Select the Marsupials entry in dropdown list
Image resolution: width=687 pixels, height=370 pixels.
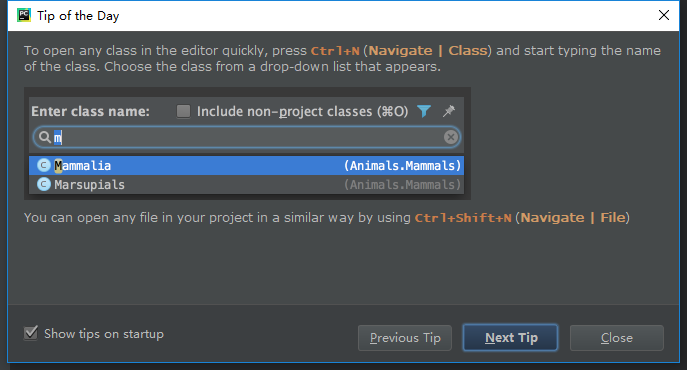click(246, 185)
